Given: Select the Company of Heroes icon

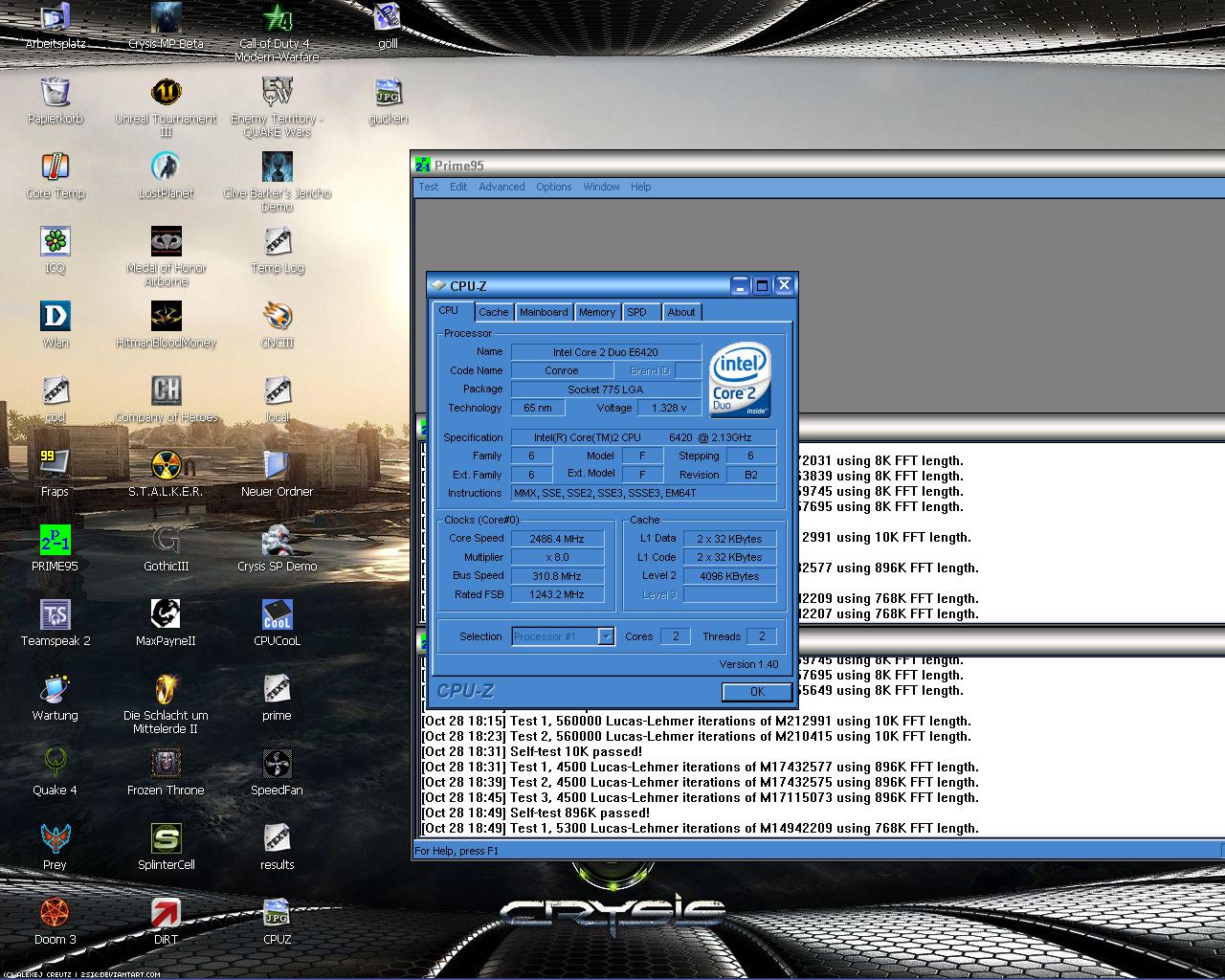Looking at the screenshot, I should pos(167,390).
